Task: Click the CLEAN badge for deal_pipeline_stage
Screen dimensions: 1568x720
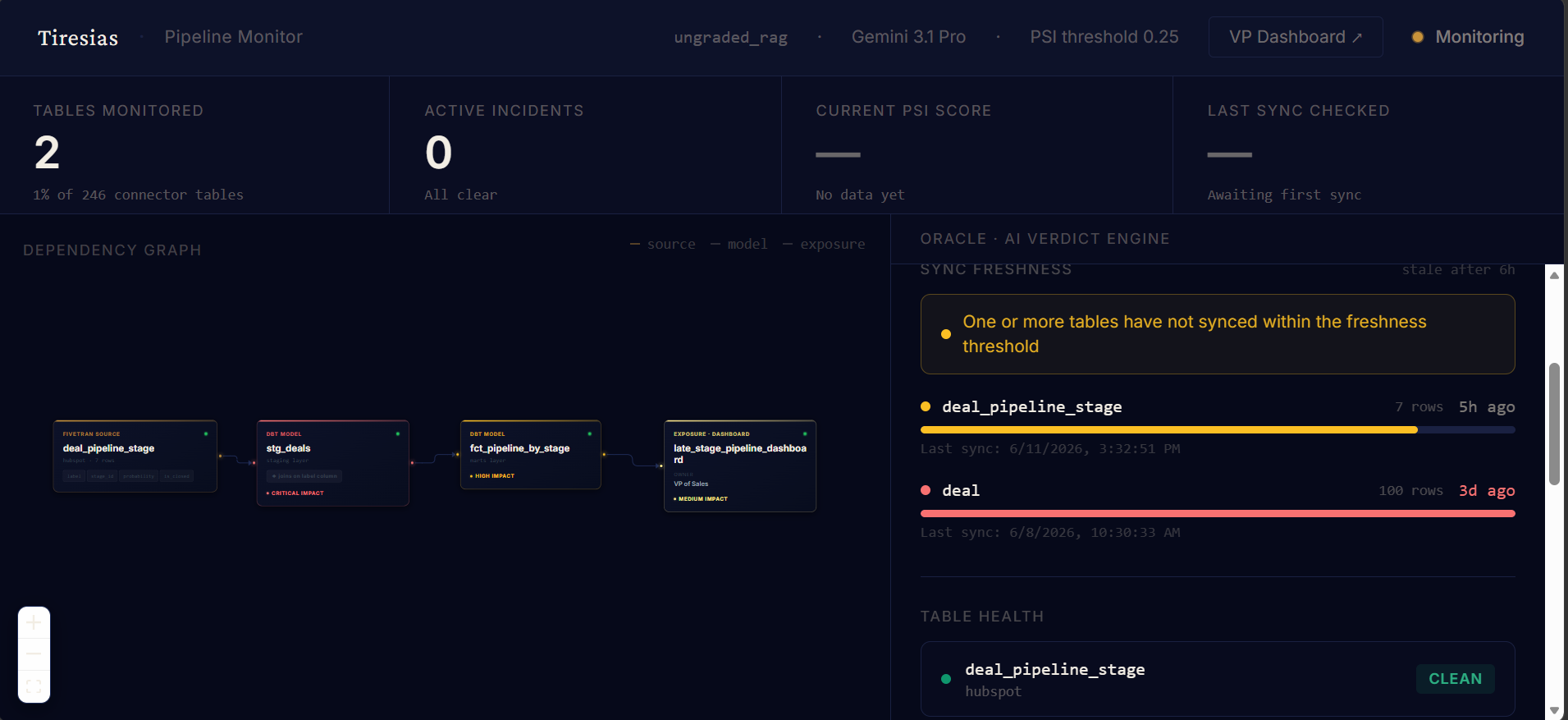Action: point(1456,679)
